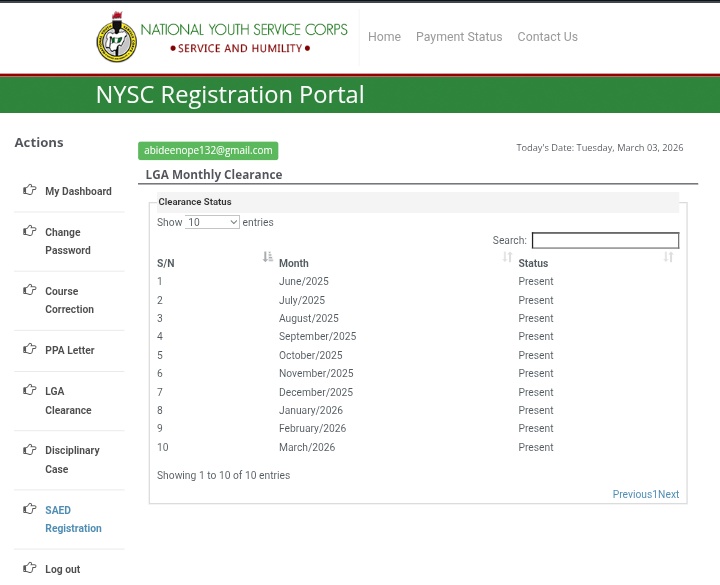The height and width of the screenshot is (585, 720).
Task: Focus the table Search input field
Action: (605, 240)
